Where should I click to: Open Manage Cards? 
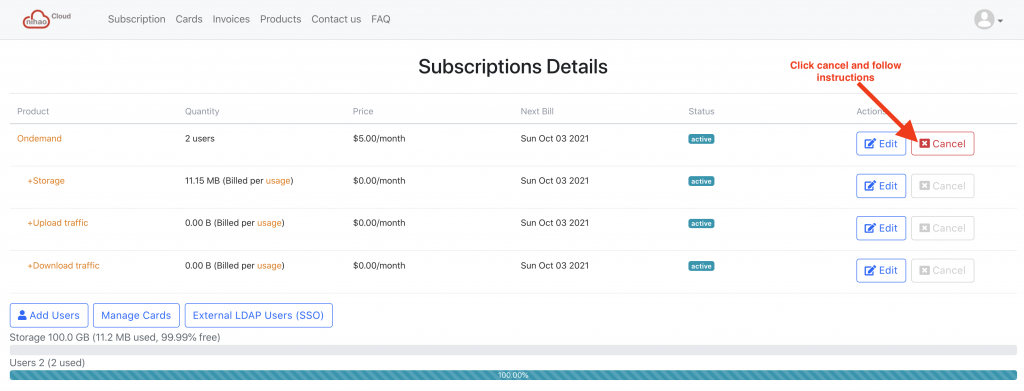(x=136, y=315)
